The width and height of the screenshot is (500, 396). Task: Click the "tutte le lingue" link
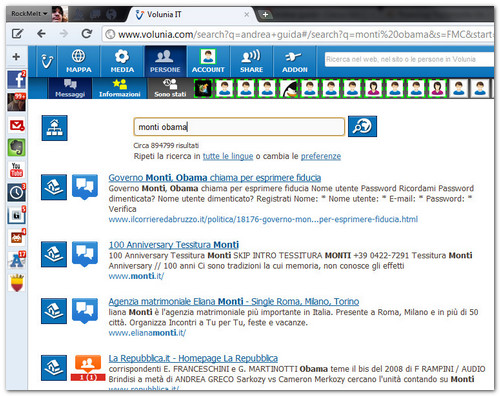(x=228, y=156)
